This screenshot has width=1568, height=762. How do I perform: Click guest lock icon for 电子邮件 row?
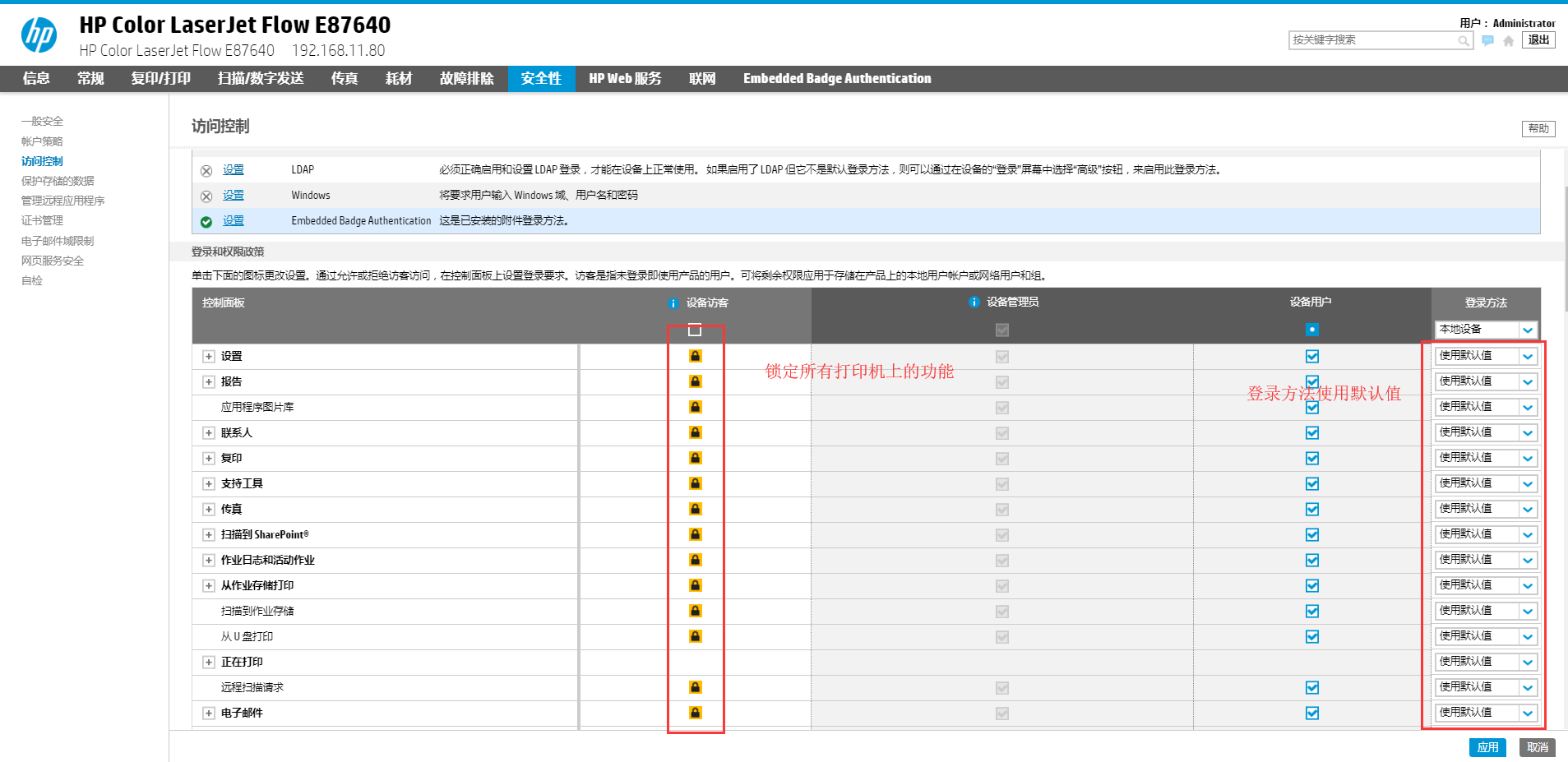[695, 713]
